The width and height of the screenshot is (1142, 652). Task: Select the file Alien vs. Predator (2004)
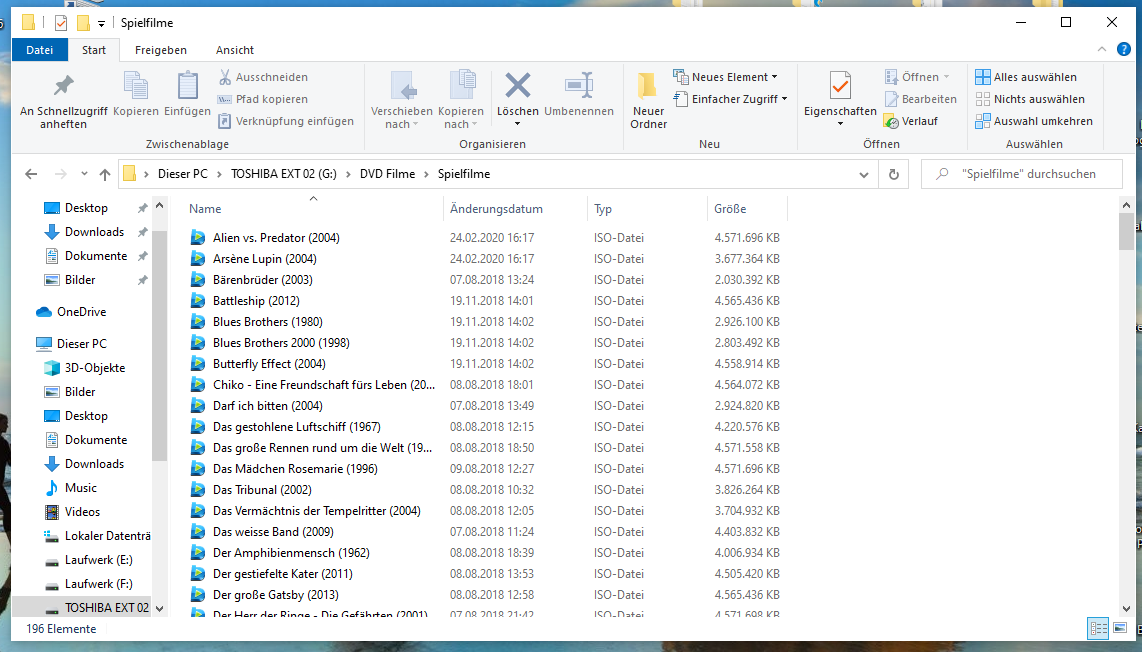coord(276,237)
